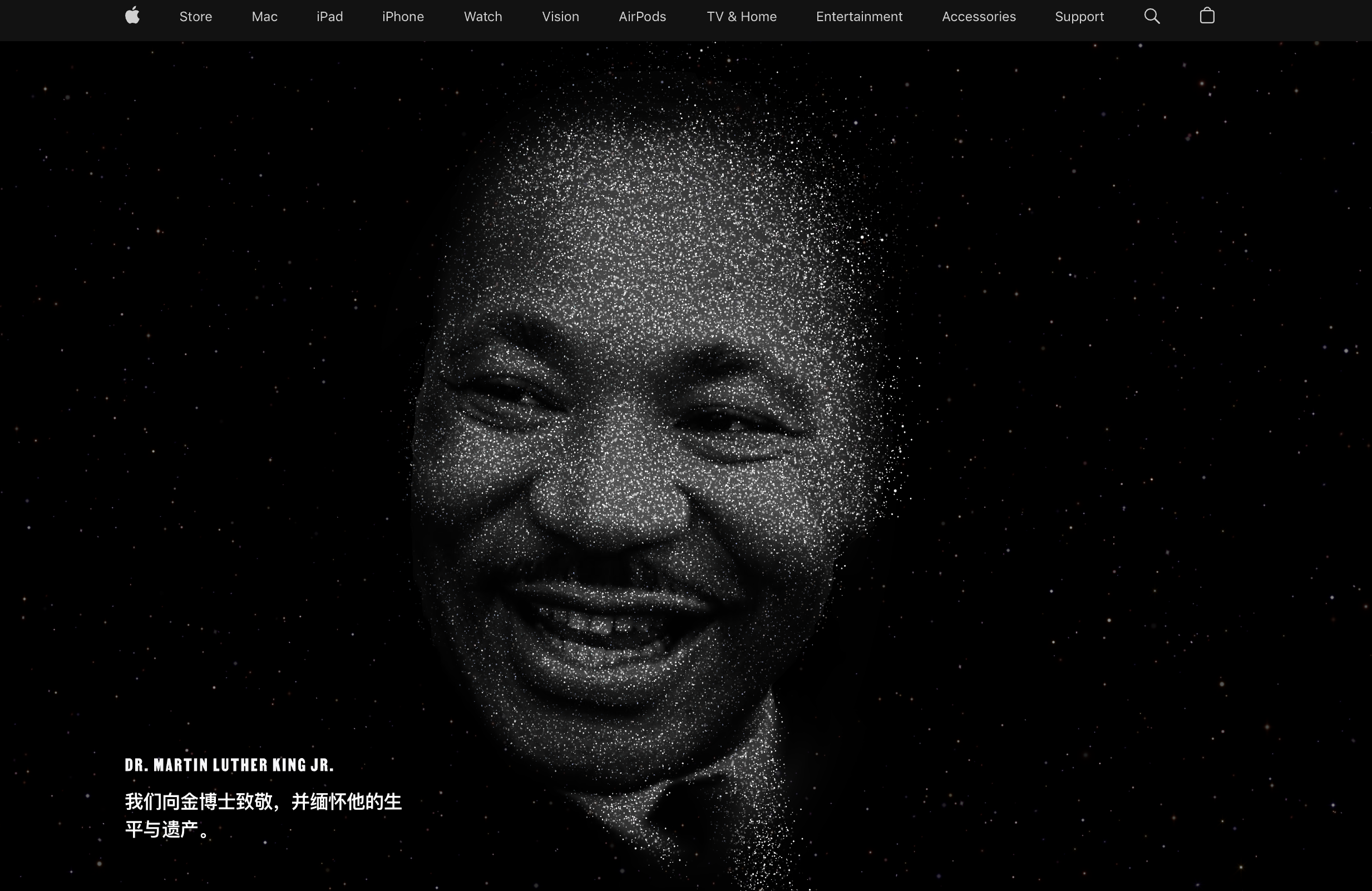This screenshot has height=891, width=1372.
Task: Open the Entertainment navigation item
Action: click(x=859, y=17)
